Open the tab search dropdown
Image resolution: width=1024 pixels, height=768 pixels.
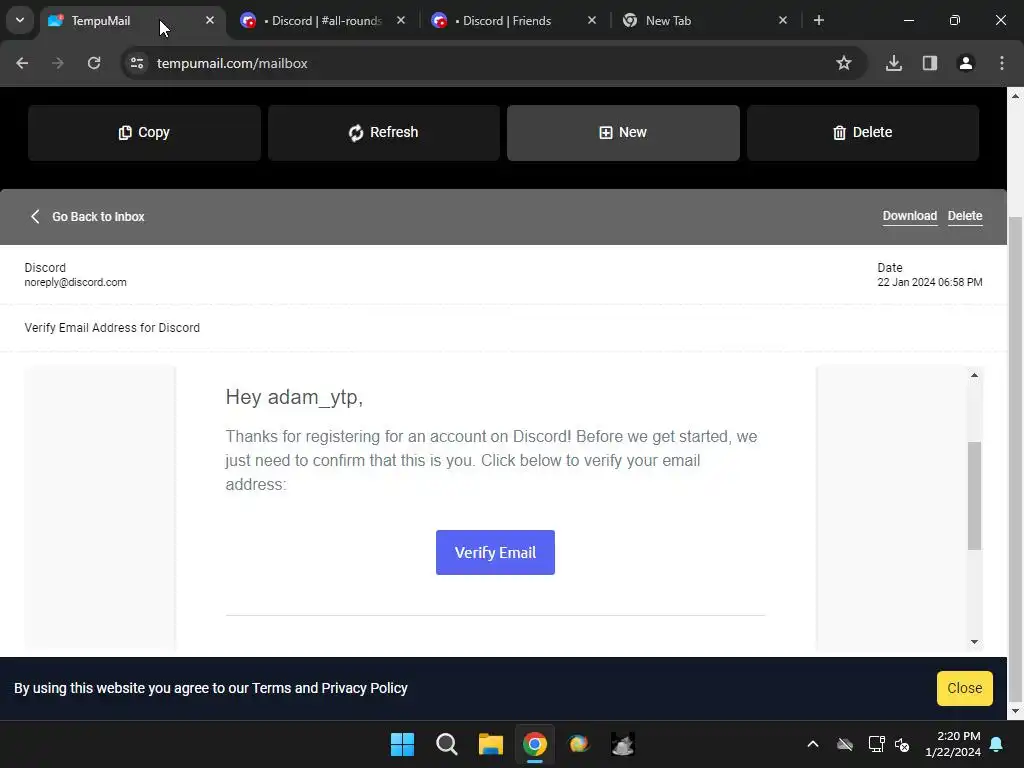point(20,20)
